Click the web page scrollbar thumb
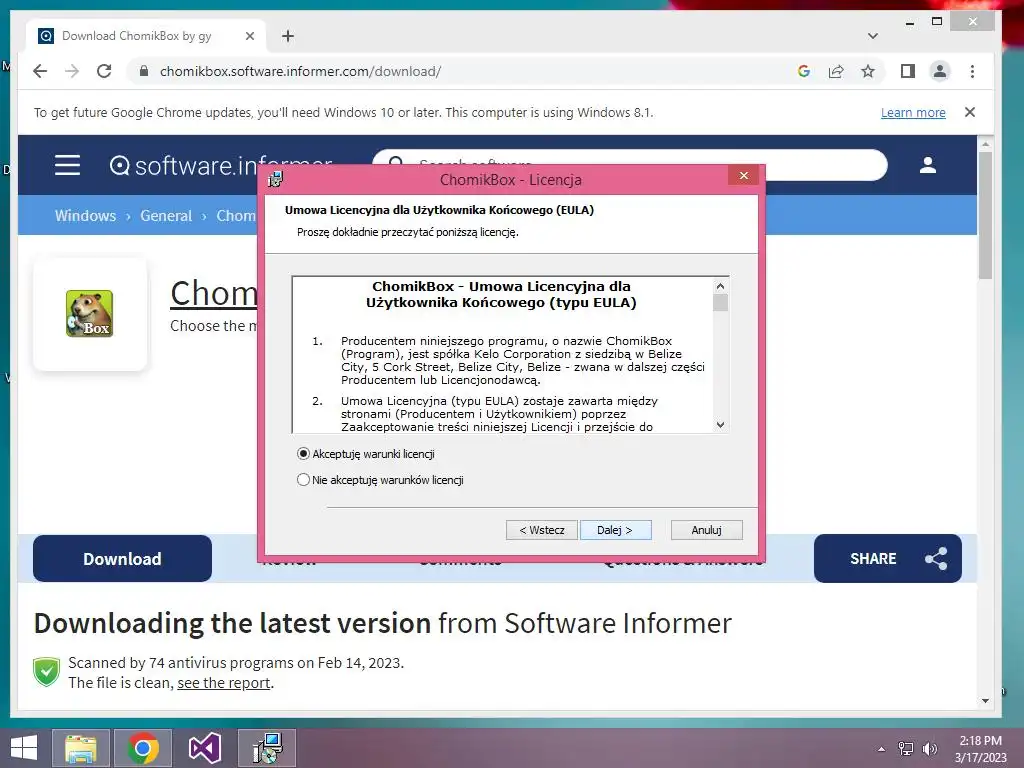This screenshot has height=768, width=1024. click(985, 216)
